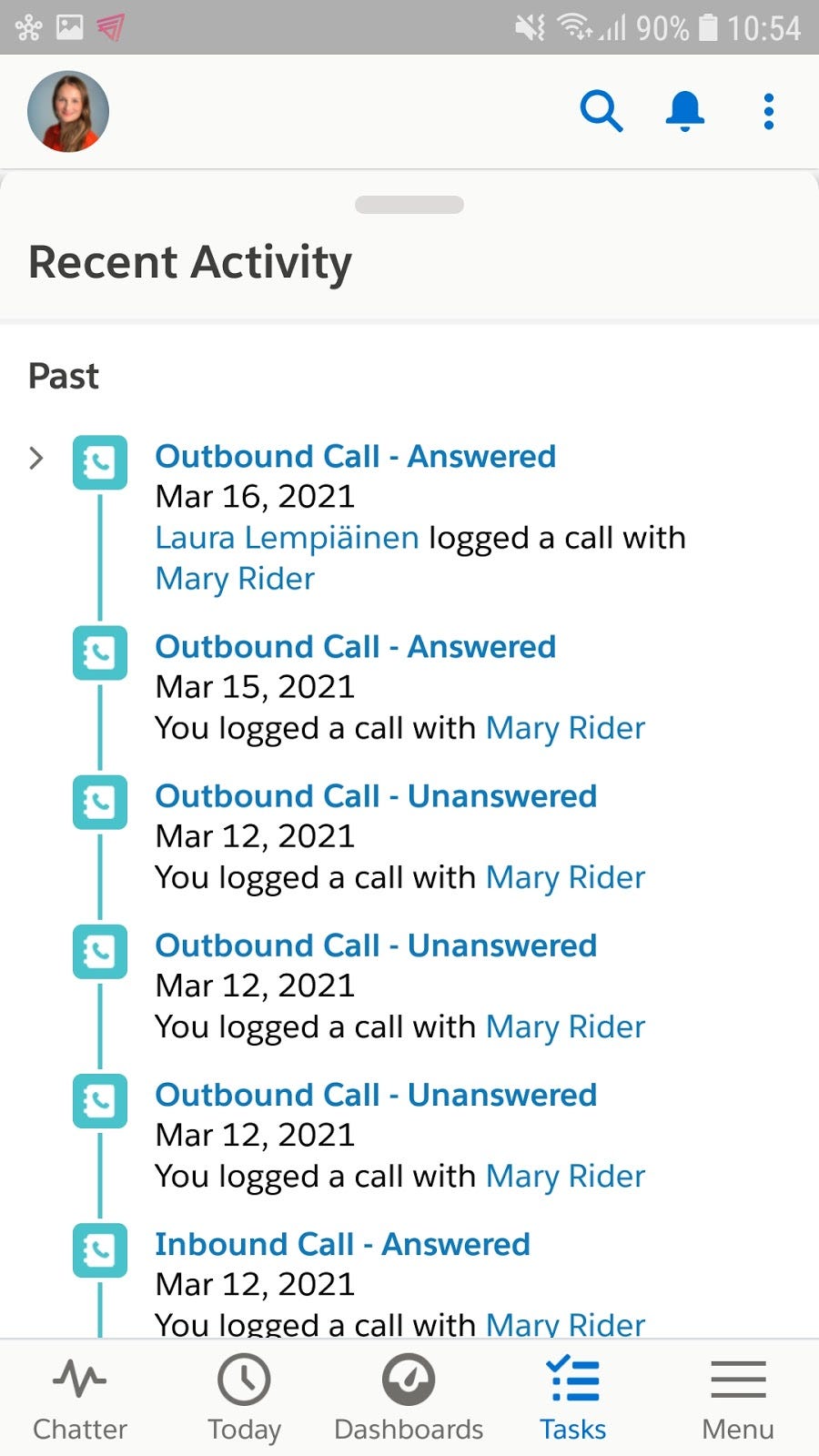Open the search magnifier icon

pyautogui.click(x=602, y=112)
